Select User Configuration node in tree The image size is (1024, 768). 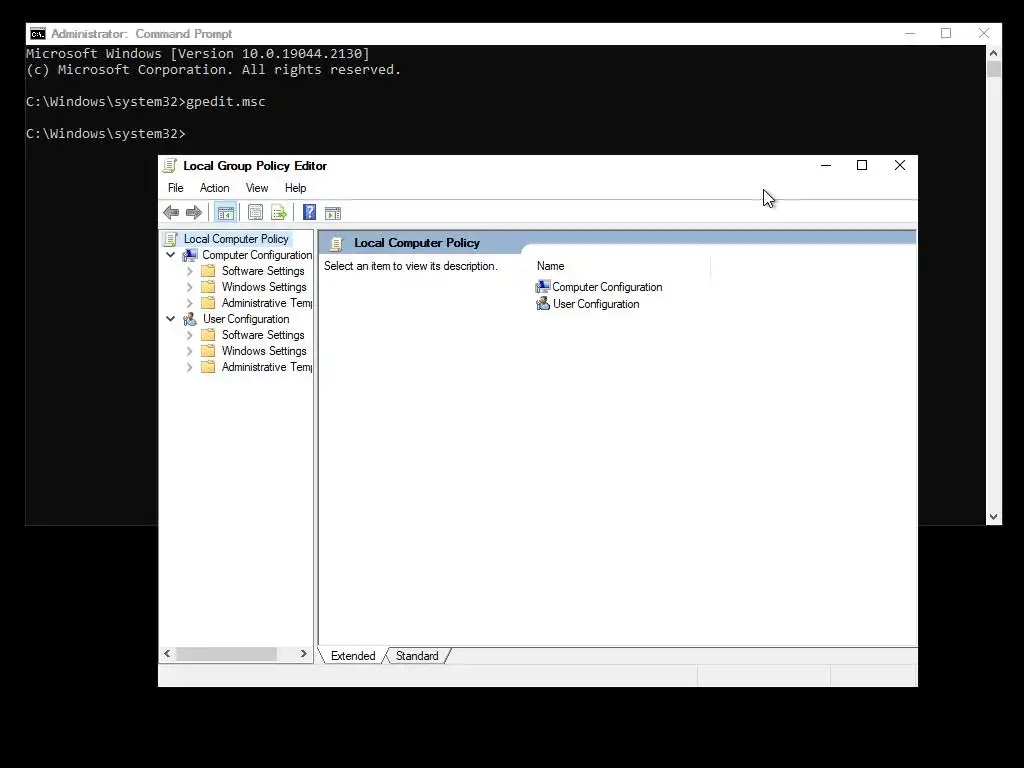click(x=246, y=319)
